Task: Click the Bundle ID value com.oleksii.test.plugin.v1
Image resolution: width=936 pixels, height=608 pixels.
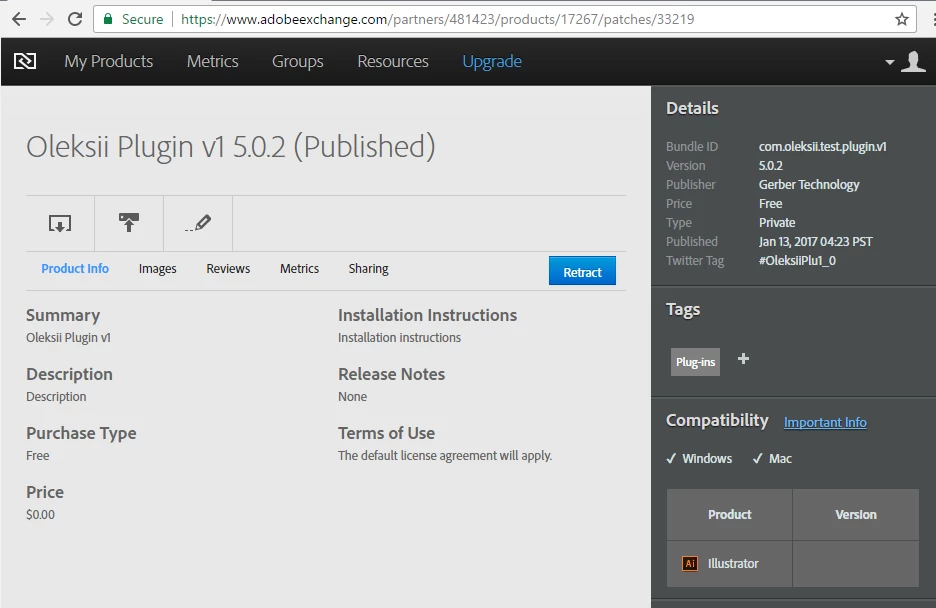Action: coord(823,146)
